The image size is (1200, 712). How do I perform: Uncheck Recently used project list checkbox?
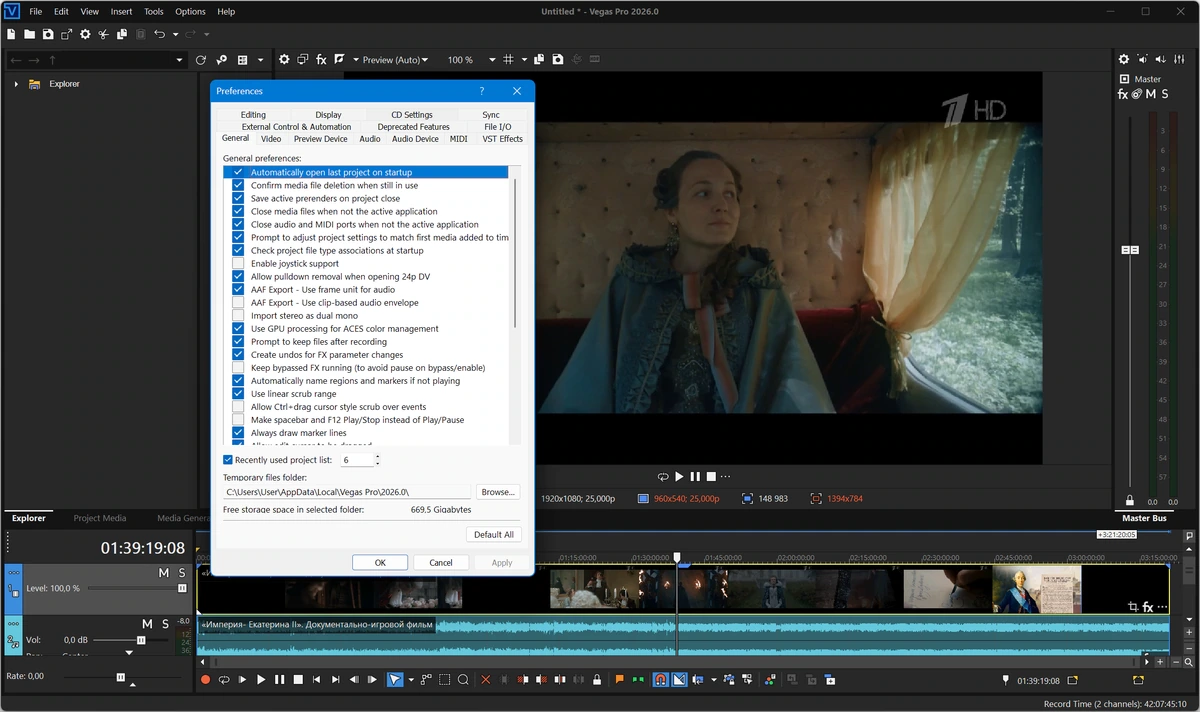[228, 460]
